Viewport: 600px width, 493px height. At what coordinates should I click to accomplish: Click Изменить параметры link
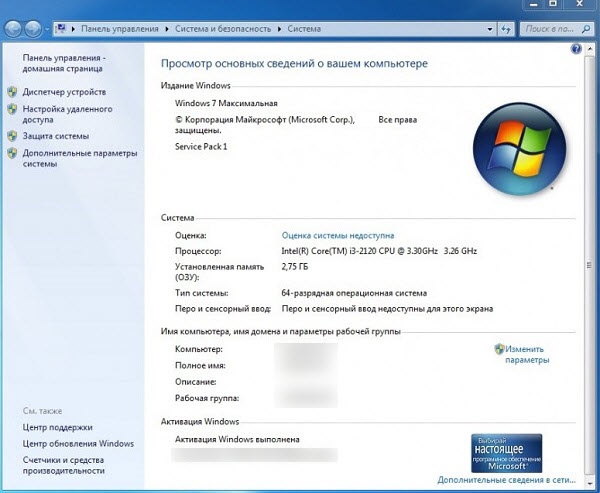(x=527, y=354)
